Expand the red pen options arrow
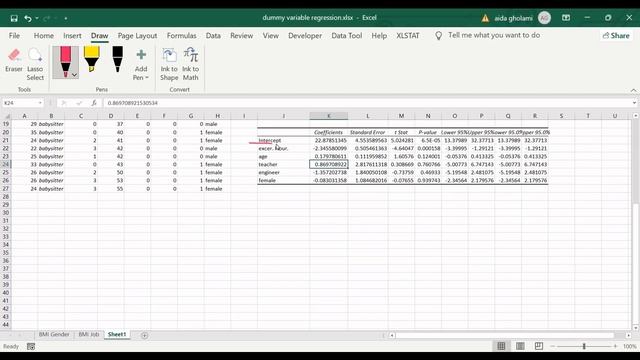 [74, 75]
